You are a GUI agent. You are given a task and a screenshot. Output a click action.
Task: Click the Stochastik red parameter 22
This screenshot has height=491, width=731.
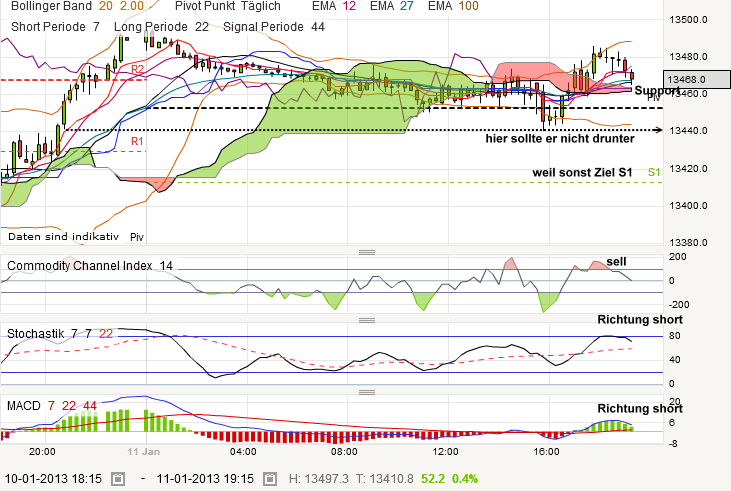pos(106,334)
